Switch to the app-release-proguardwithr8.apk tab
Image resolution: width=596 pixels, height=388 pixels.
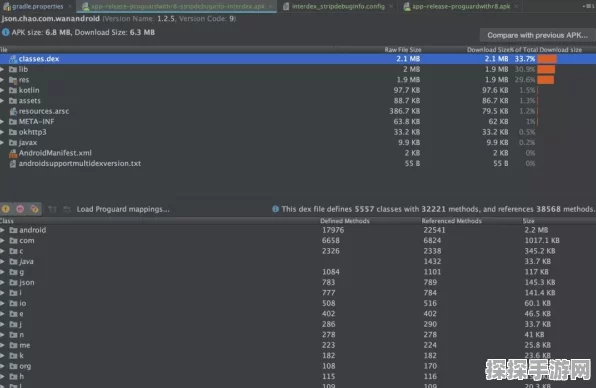click(461, 6)
